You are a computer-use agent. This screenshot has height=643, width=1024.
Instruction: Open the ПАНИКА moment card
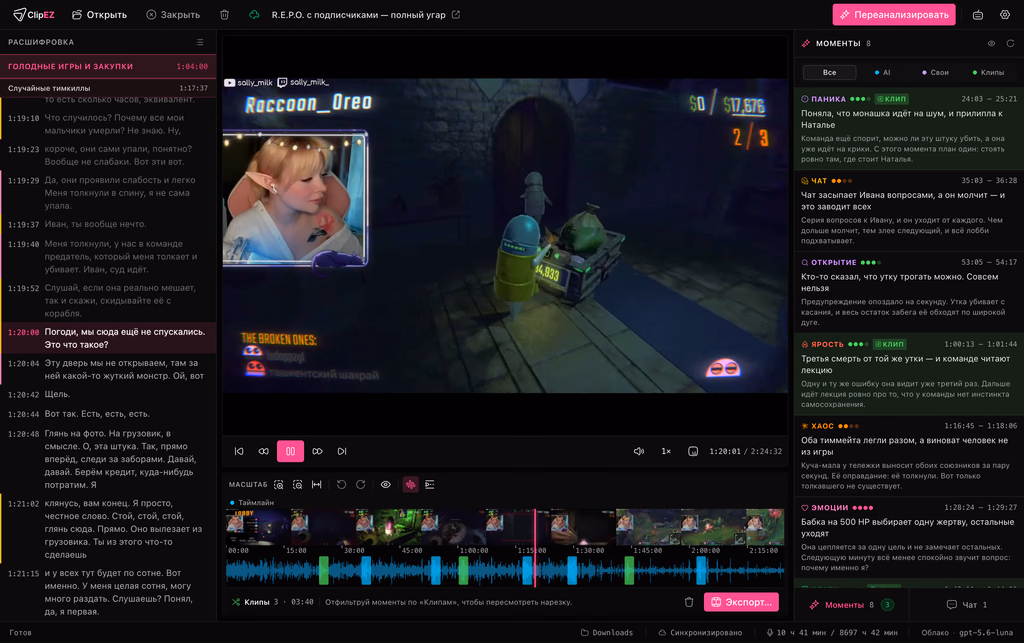pyautogui.click(x=909, y=129)
